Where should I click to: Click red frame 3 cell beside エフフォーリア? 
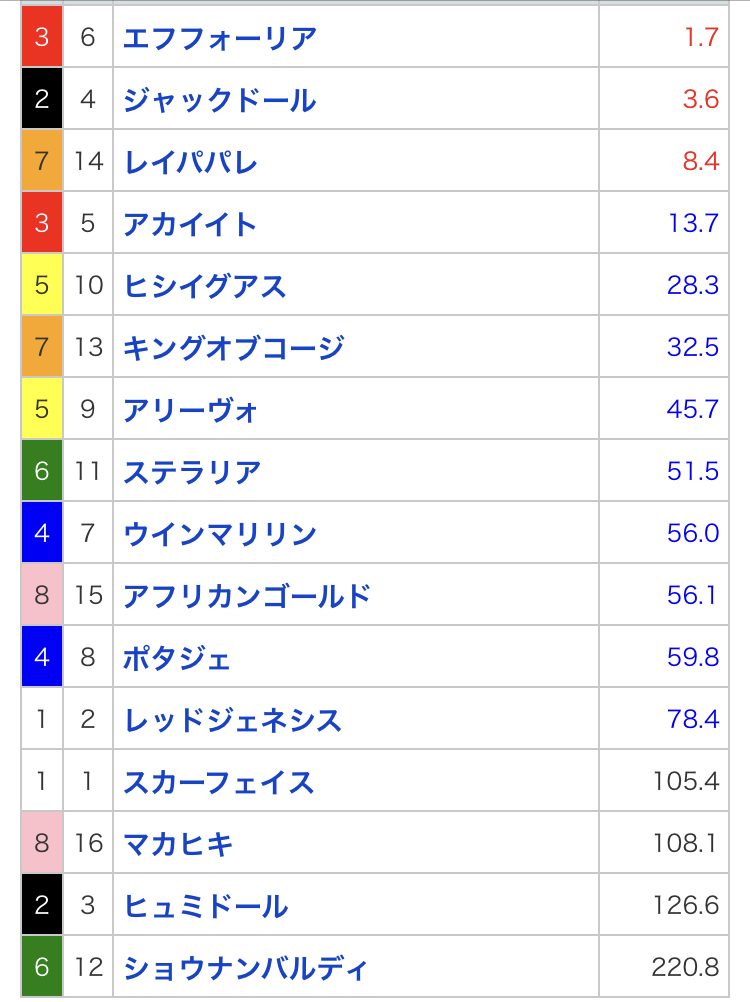(42, 38)
